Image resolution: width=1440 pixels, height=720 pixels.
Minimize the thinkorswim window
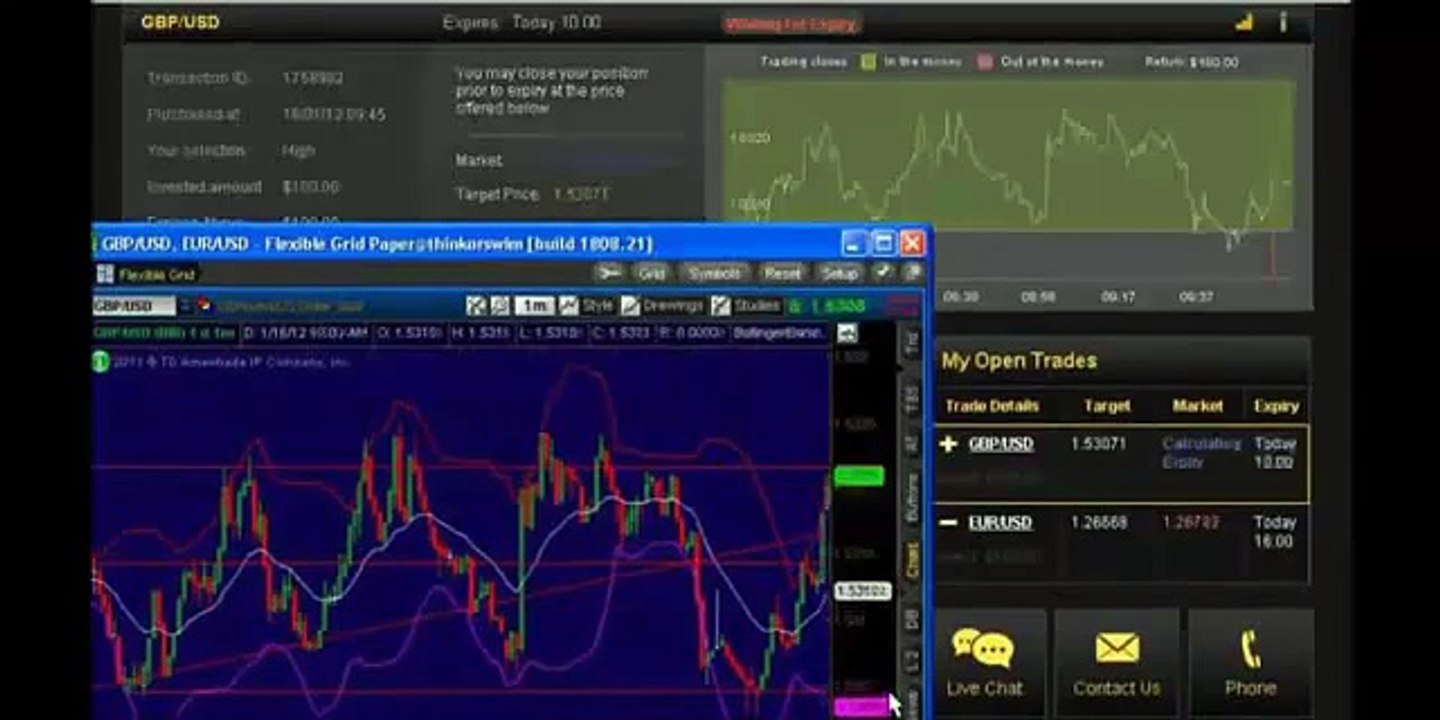tap(853, 243)
